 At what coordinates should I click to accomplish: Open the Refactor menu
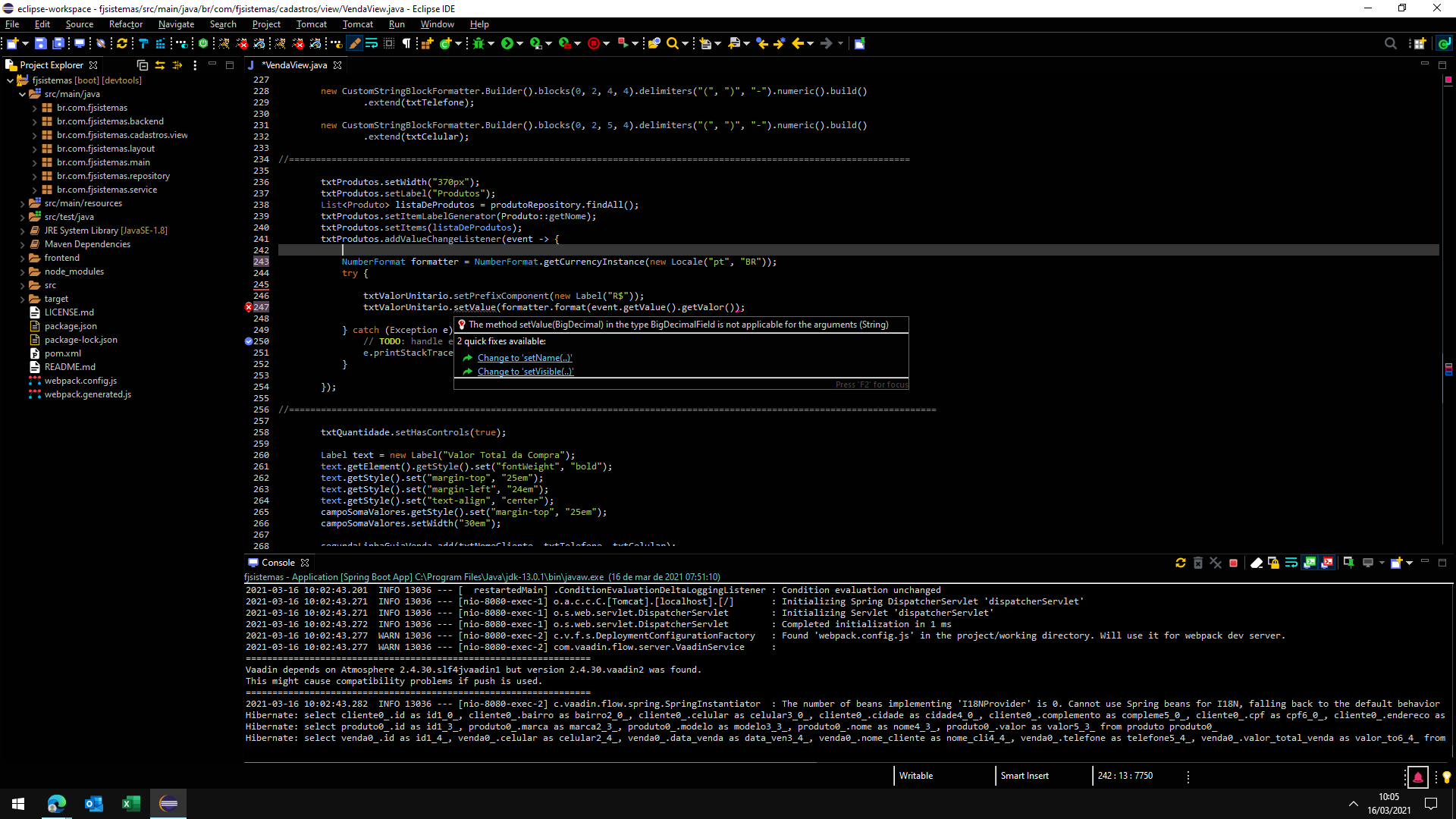coord(125,24)
